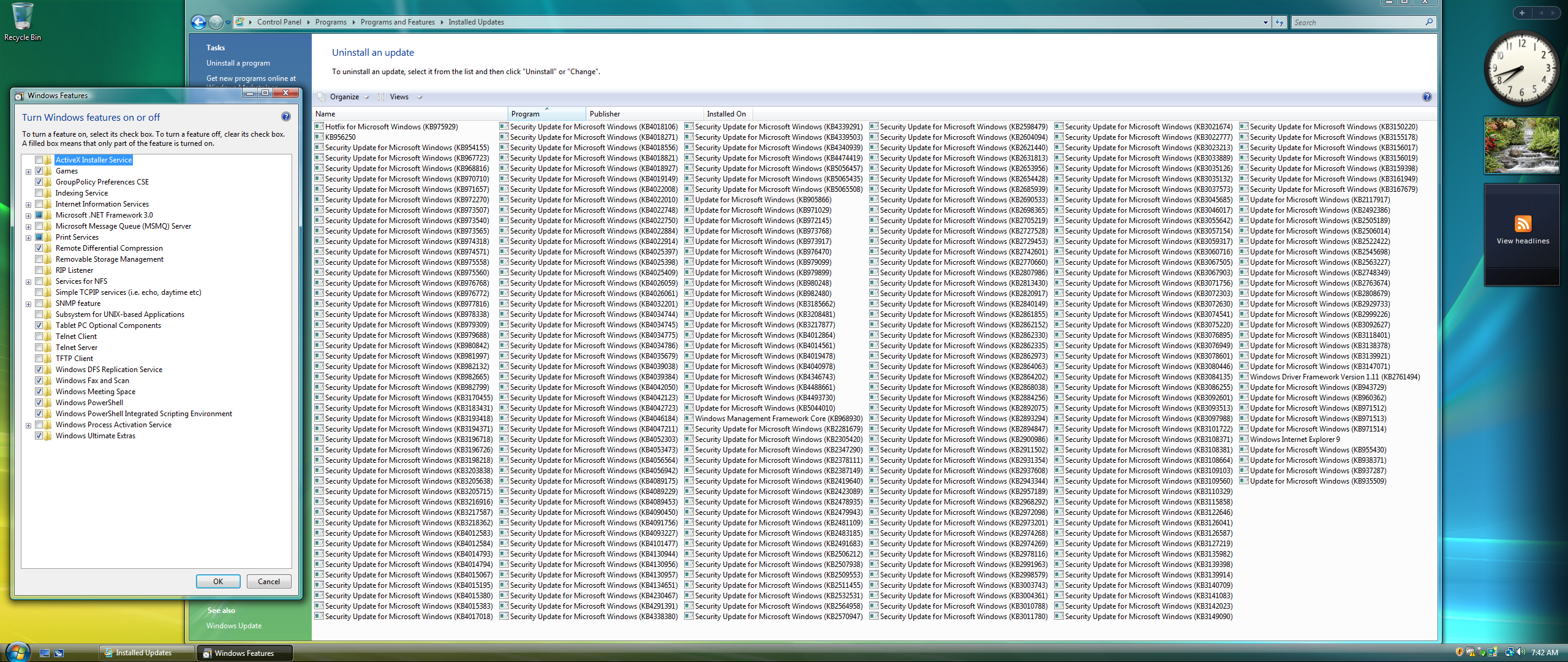
Task: Click the Safely Remove Hardware tray icon
Action: pyautogui.click(x=1482, y=652)
